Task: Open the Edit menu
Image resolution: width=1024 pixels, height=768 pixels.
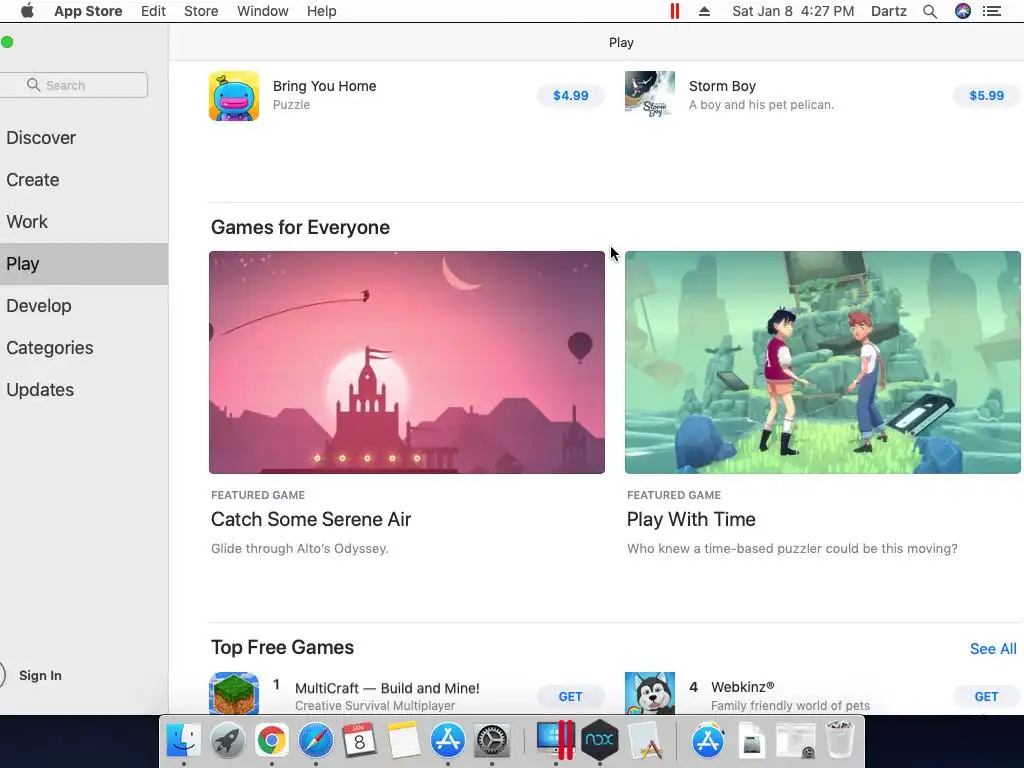Action: point(153,11)
